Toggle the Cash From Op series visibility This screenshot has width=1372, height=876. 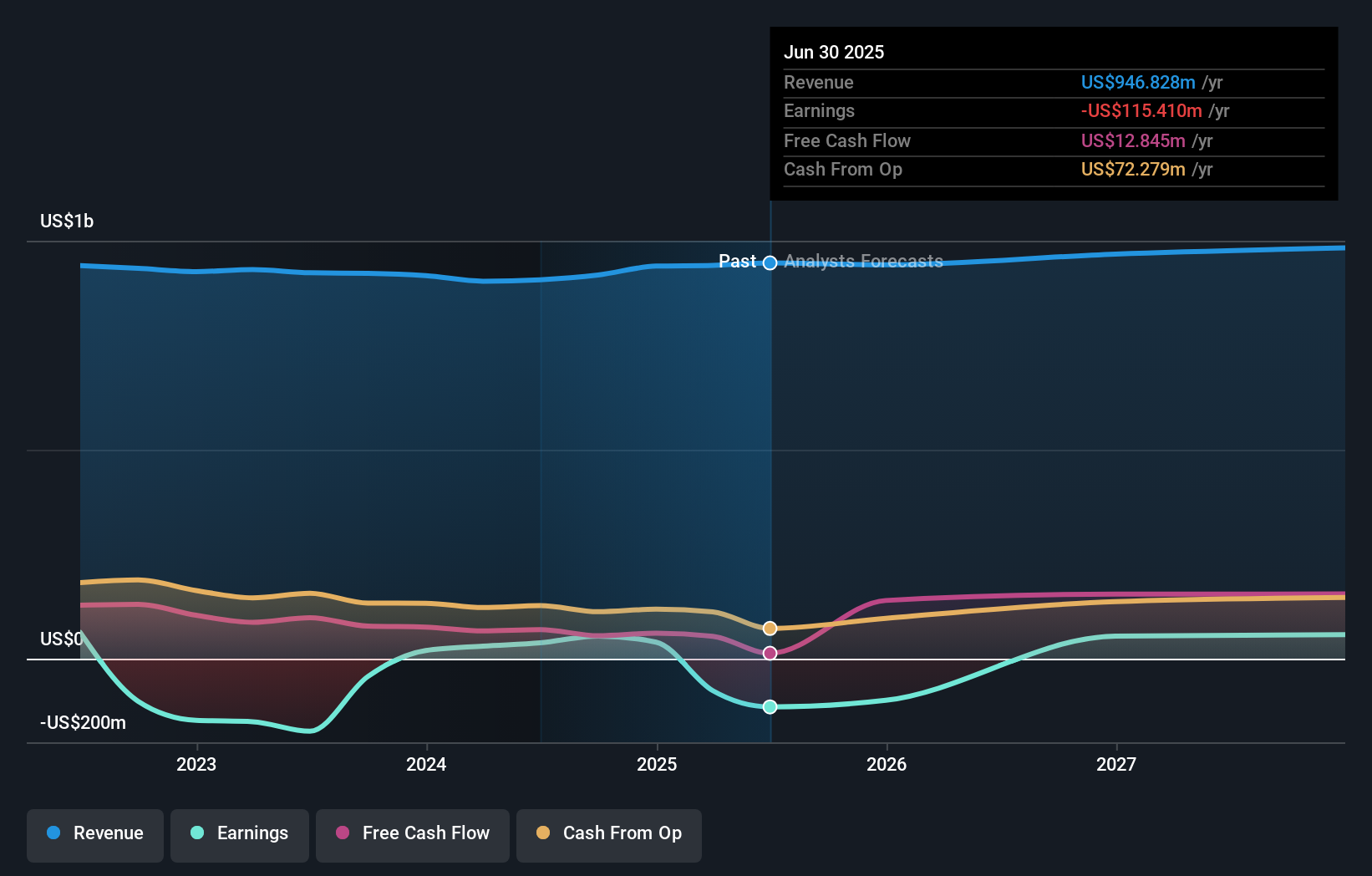click(609, 833)
